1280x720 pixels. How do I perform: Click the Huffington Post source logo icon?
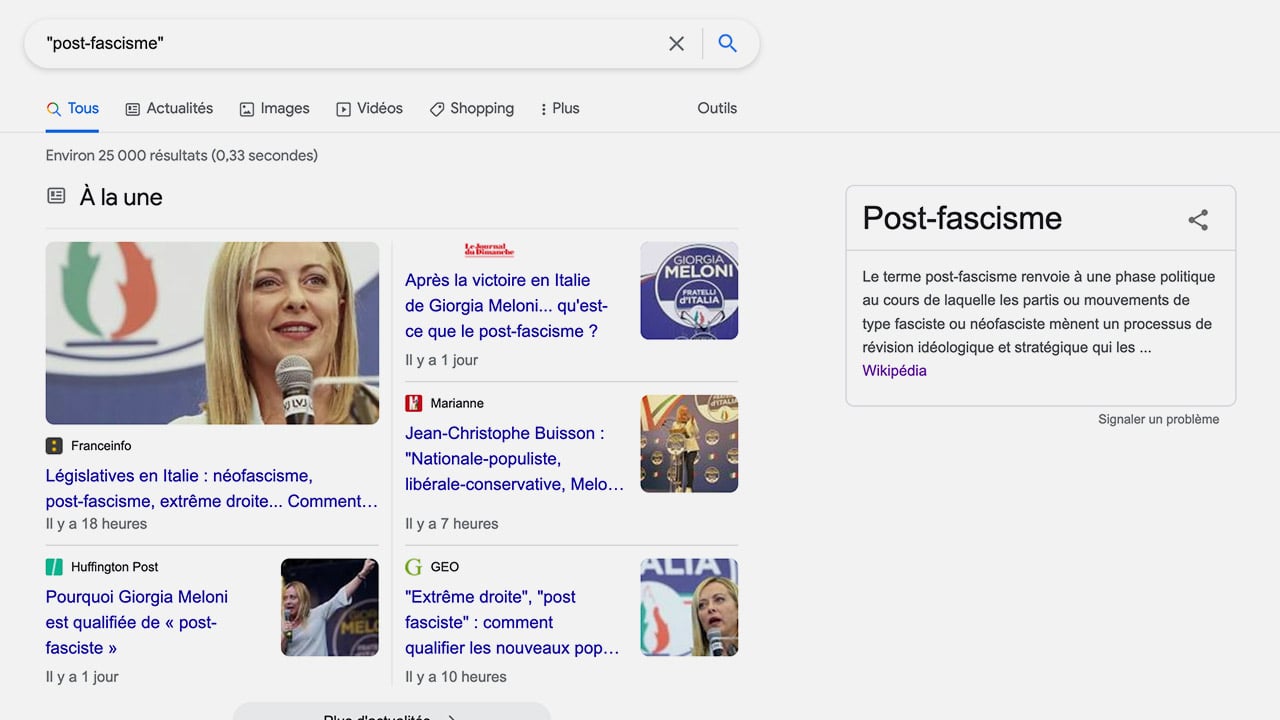pos(54,567)
